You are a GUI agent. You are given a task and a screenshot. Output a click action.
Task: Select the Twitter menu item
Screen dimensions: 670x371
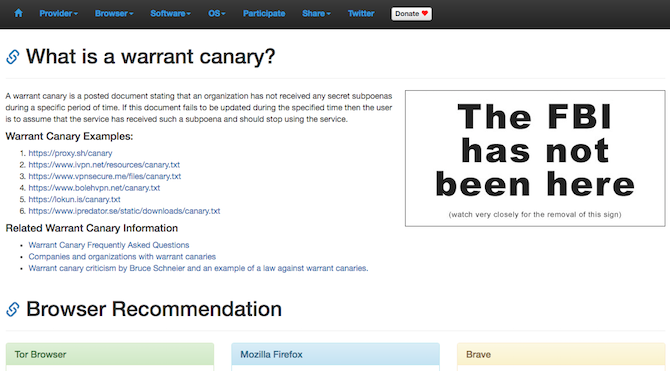[x=361, y=13]
